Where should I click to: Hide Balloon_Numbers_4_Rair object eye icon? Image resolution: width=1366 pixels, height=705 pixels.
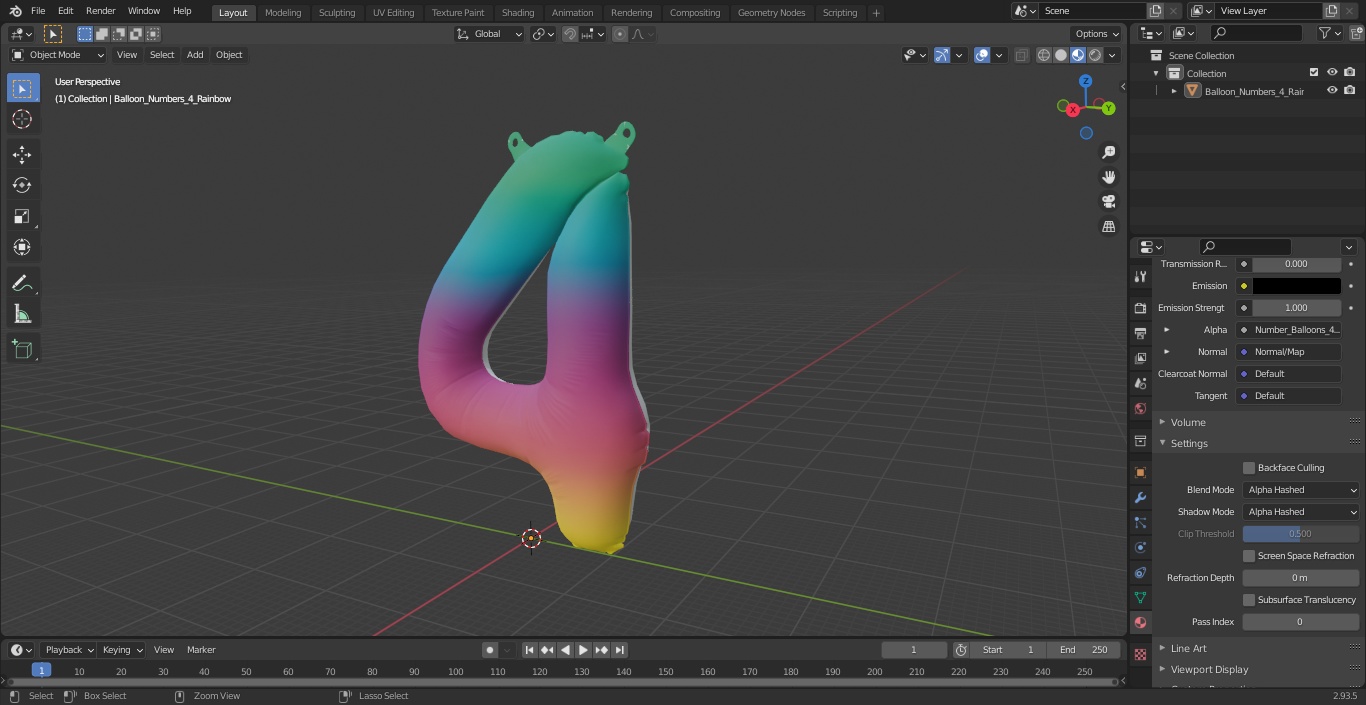click(x=1332, y=91)
